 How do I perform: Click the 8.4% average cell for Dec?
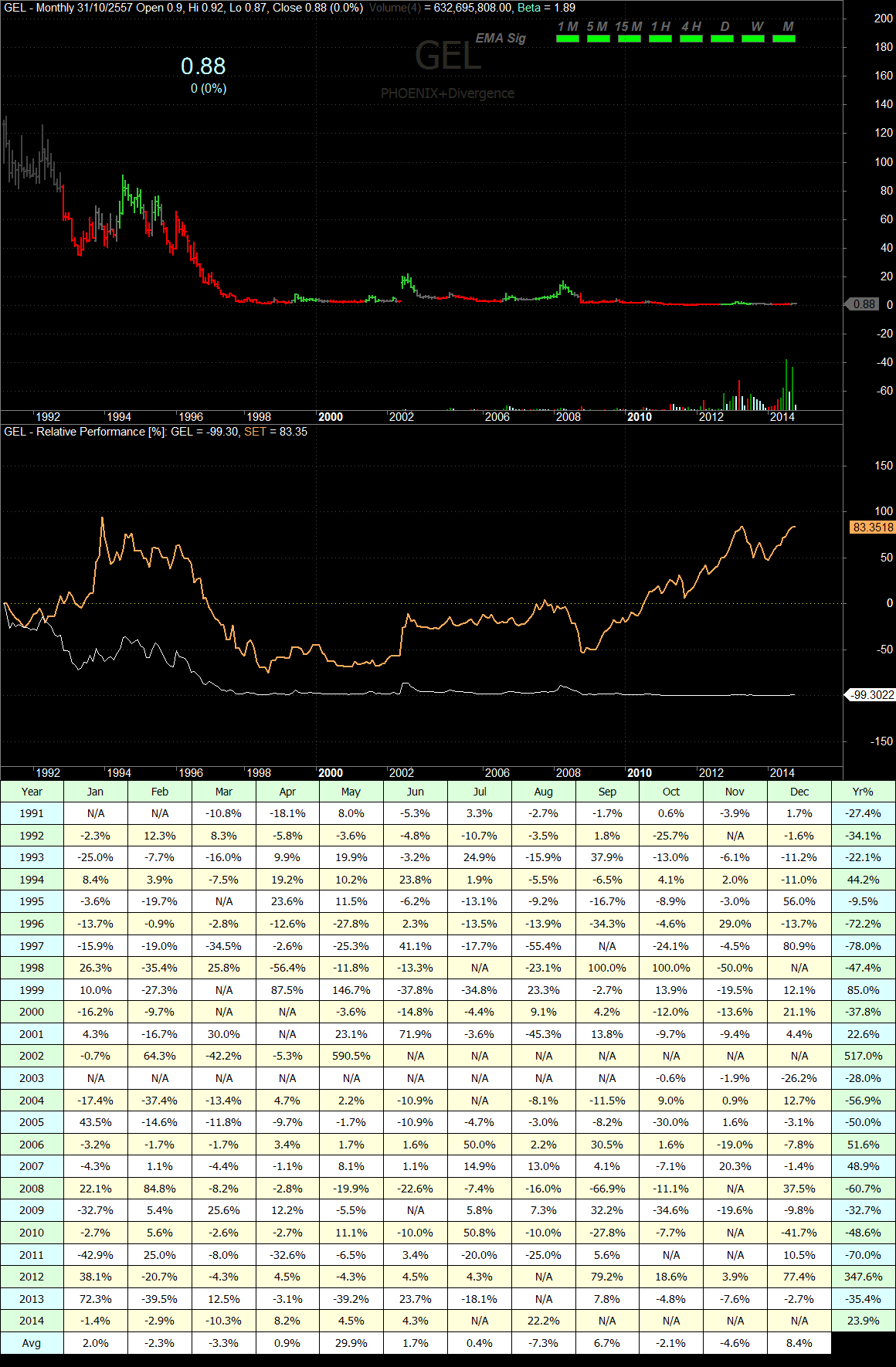[799, 1343]
